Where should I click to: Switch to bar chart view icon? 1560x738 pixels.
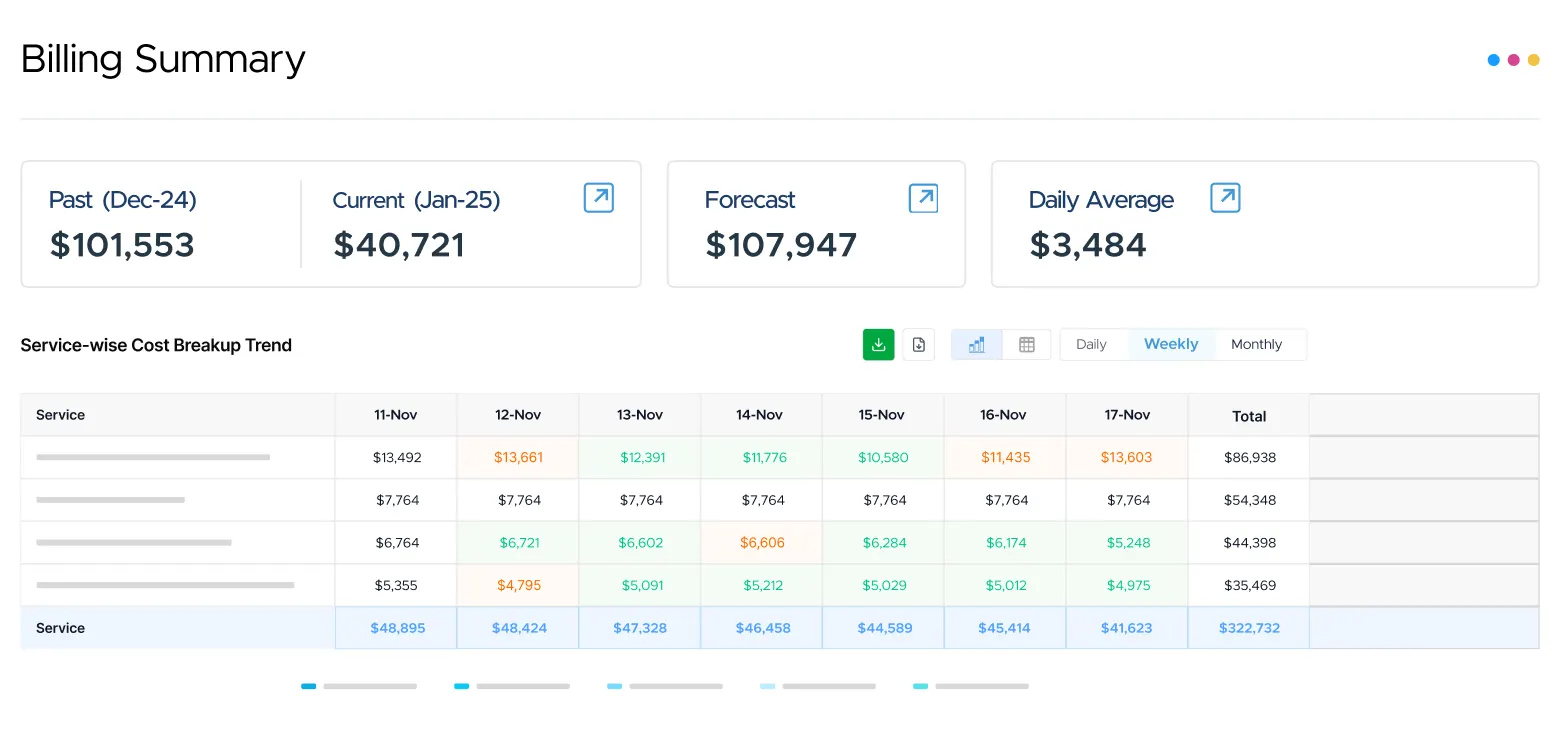[x=977, y=345]
